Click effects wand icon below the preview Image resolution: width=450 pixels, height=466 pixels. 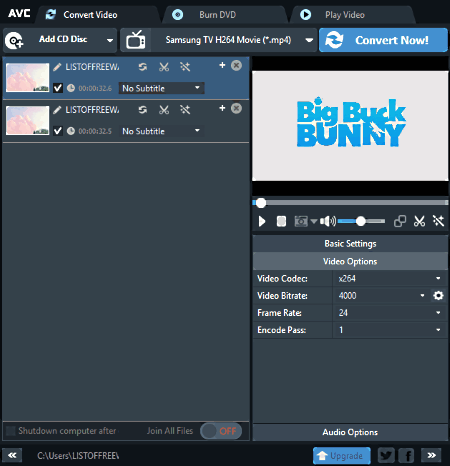[438, 221]
